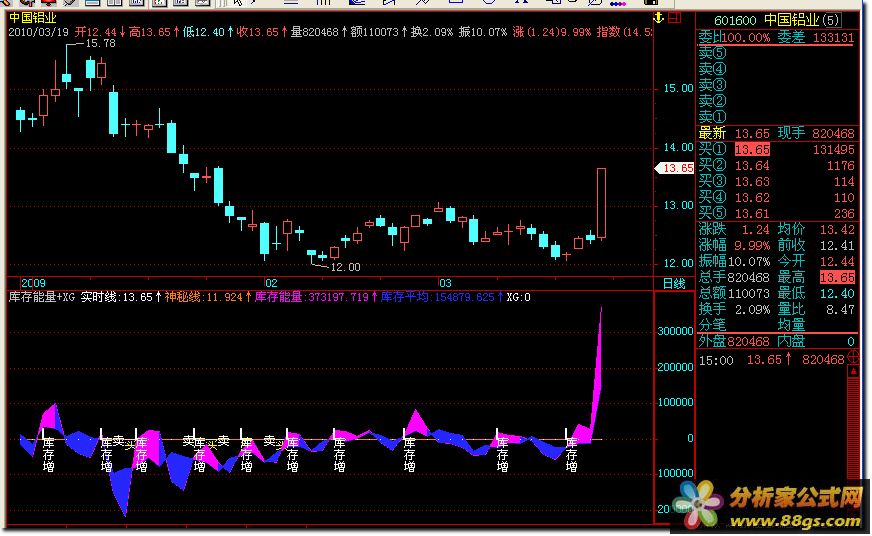Click the 13.65 current price tag on the axis
Screen dimensions: 872x536
point(676,168)
